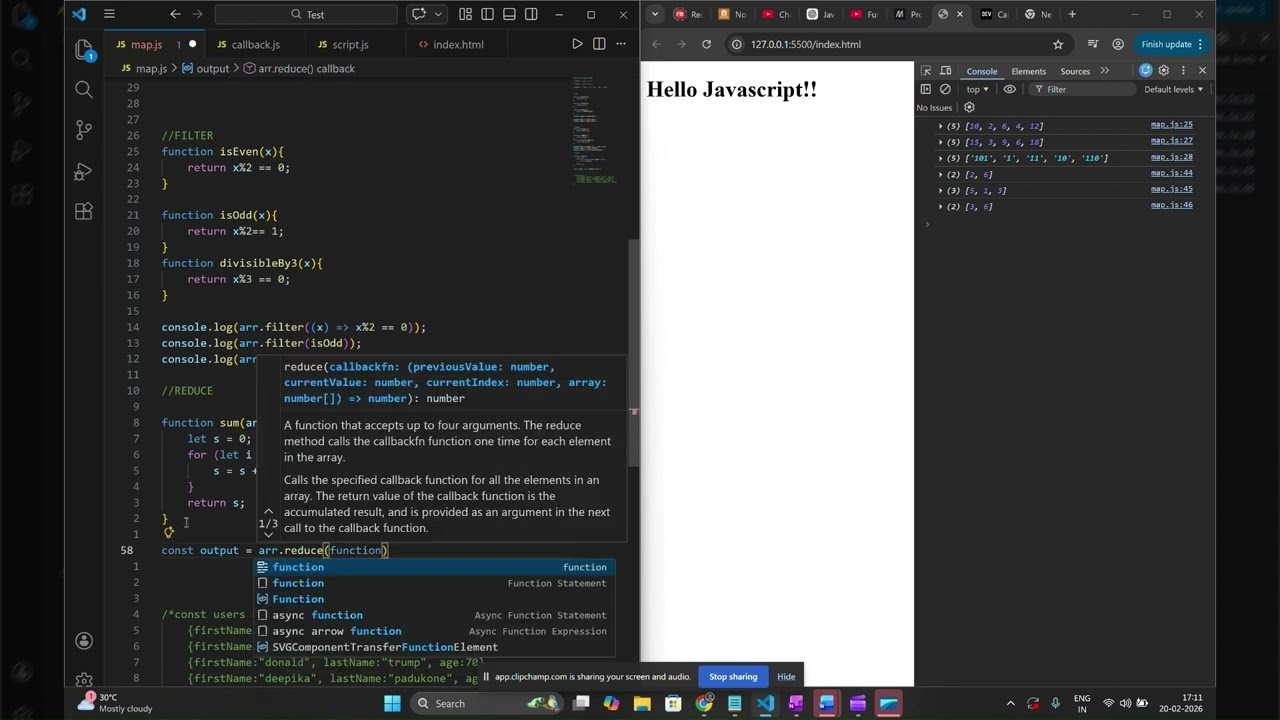Click the lightbulb code action icon
The width and height of the screenshot is (1280, 720).
pos(168,533)
